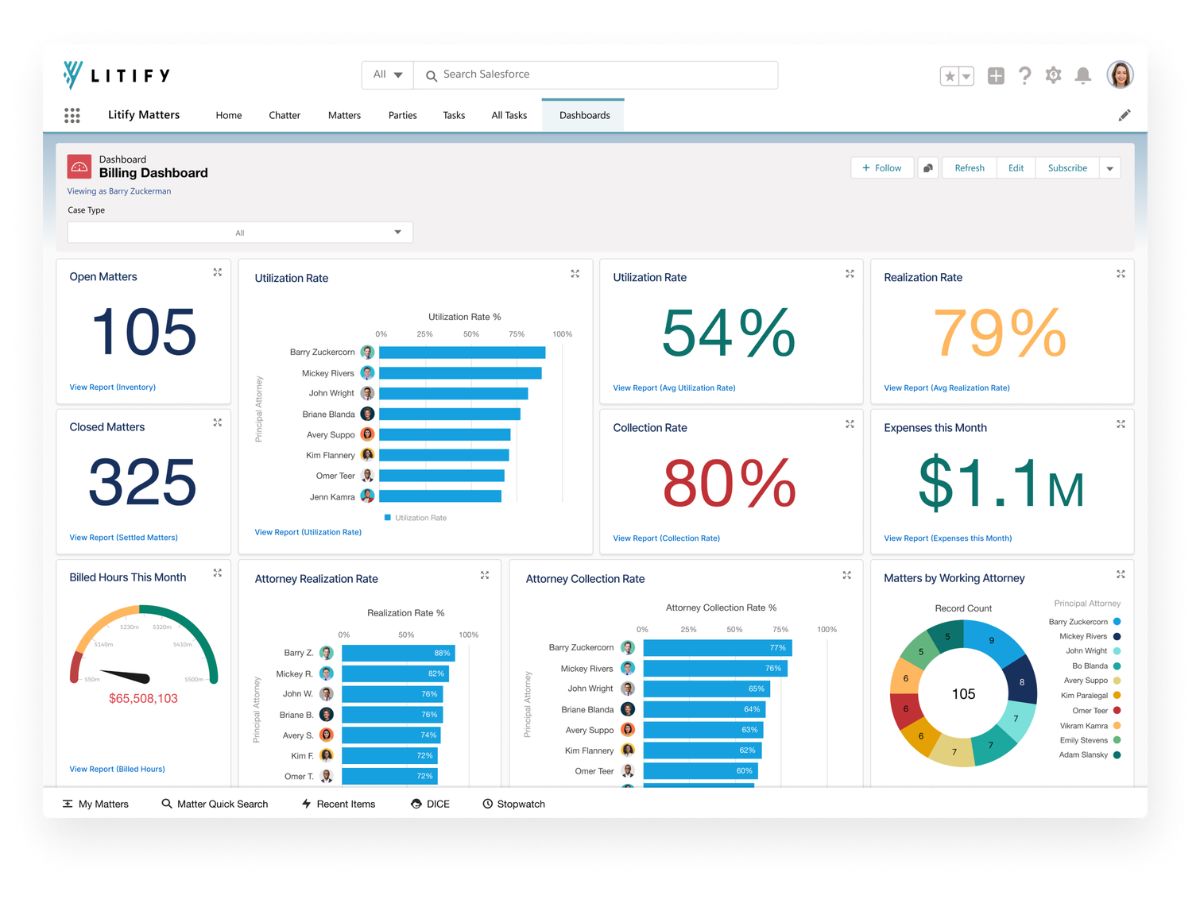1200x900 pixels.
Task: Open View Report (Billed Hours) link
Action: tap(117, 769)
